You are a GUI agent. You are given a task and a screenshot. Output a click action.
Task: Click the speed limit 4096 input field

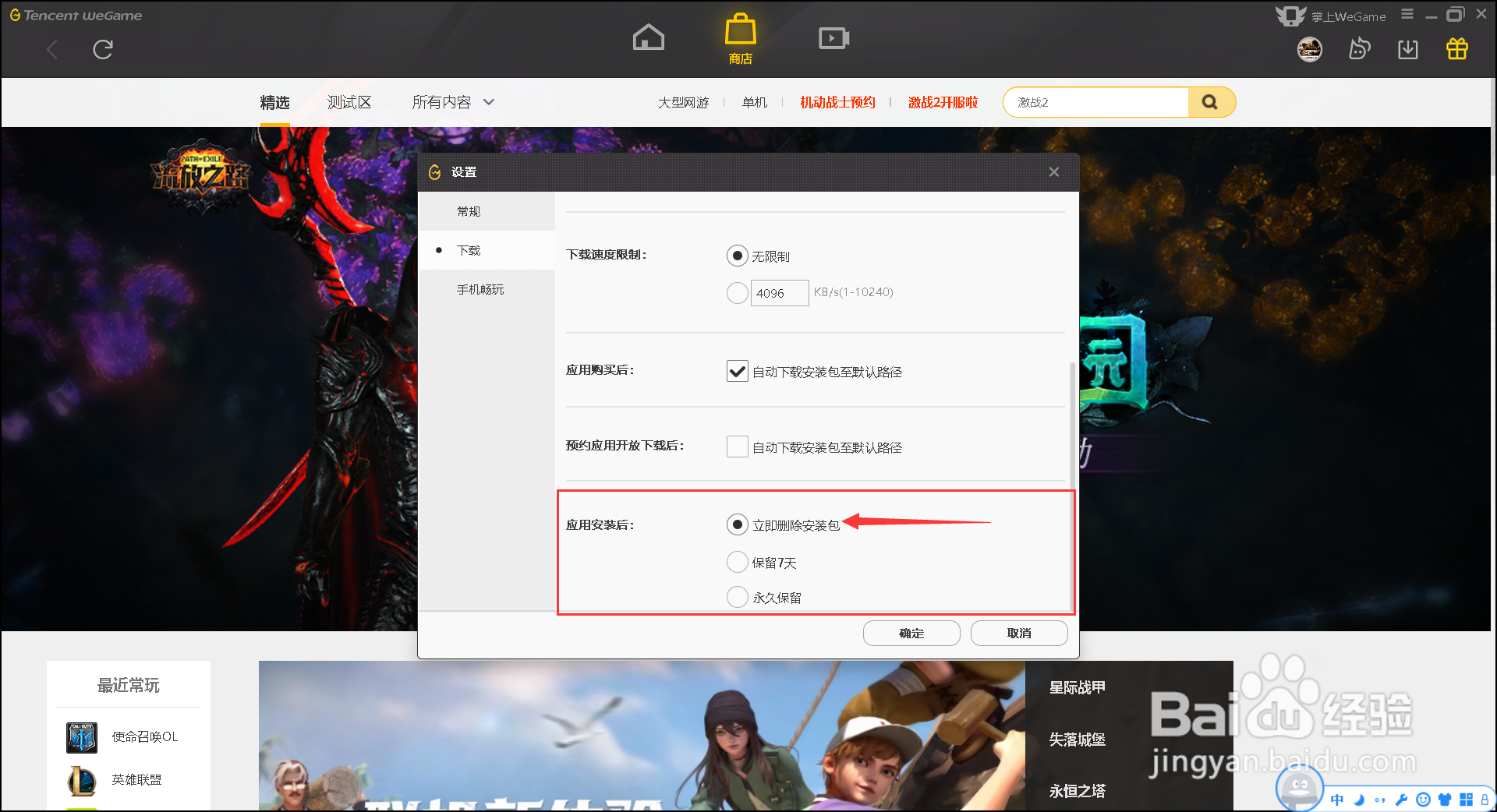tap(780, 293)
